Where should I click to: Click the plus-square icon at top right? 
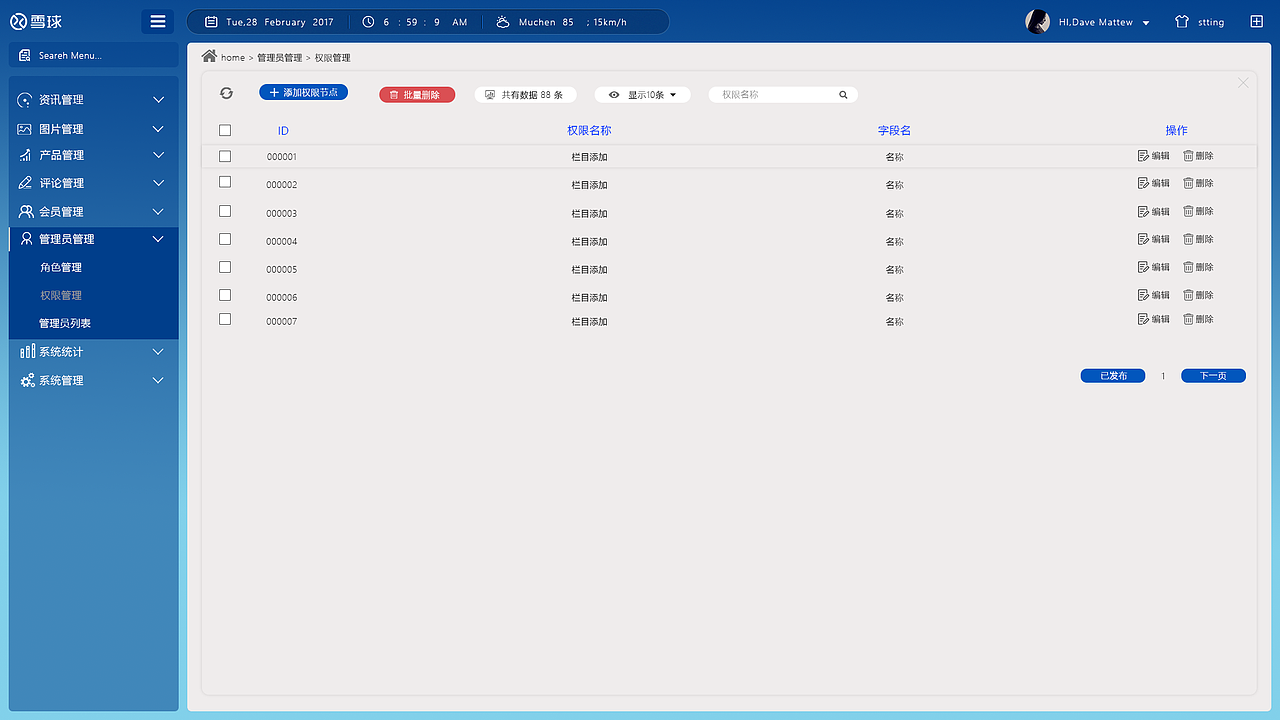click(1257, 22)
